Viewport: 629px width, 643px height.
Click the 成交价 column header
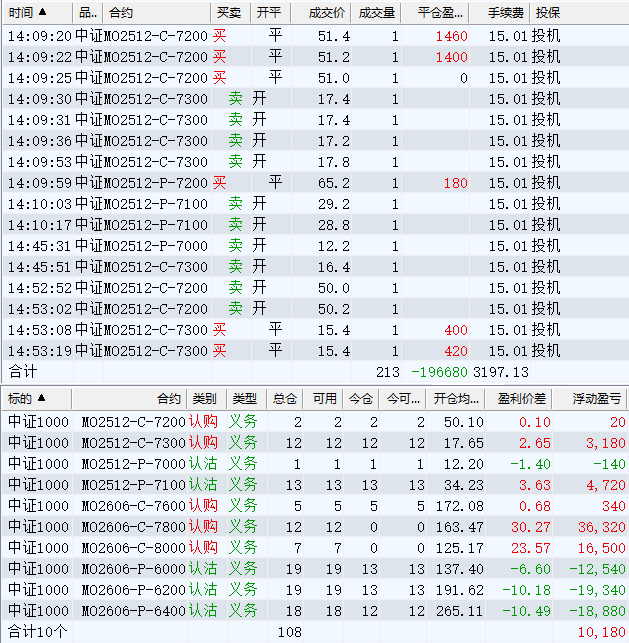321,13
